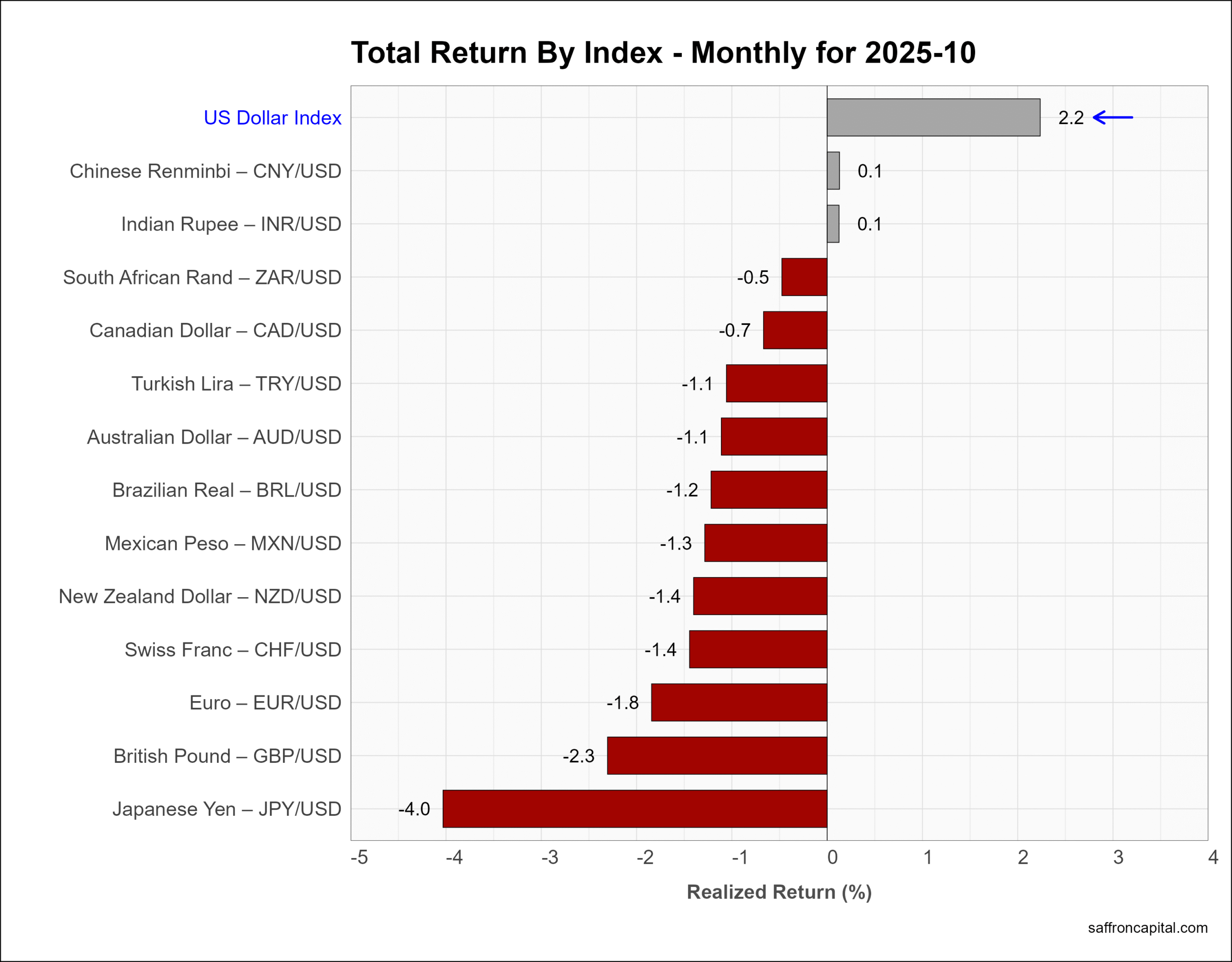Click the blue arrow beside 2.2
Screen dimensions: 1232x962
click(1113, 117)
